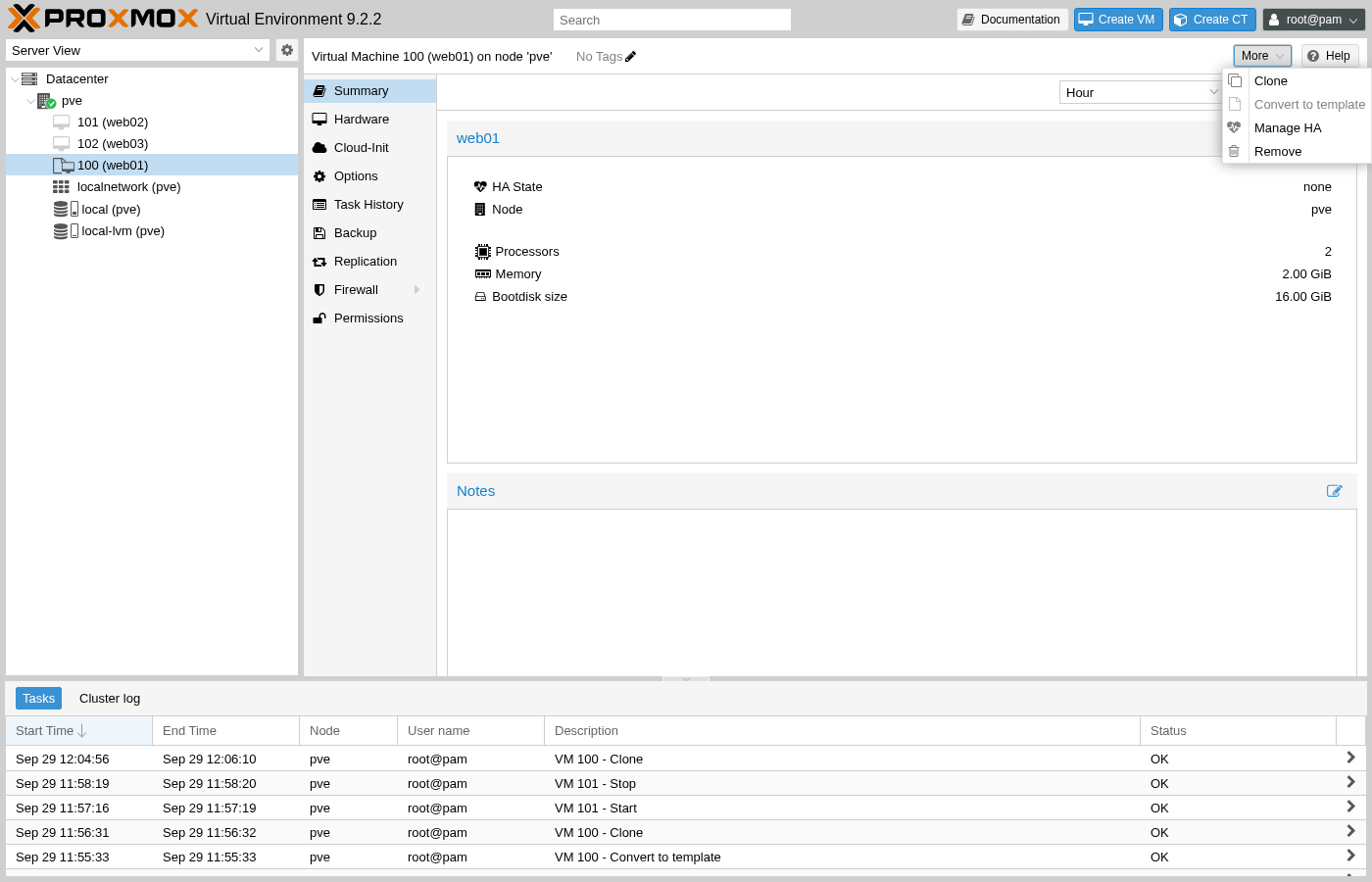Click the HA State heartbeat icon

coord(480,187)
